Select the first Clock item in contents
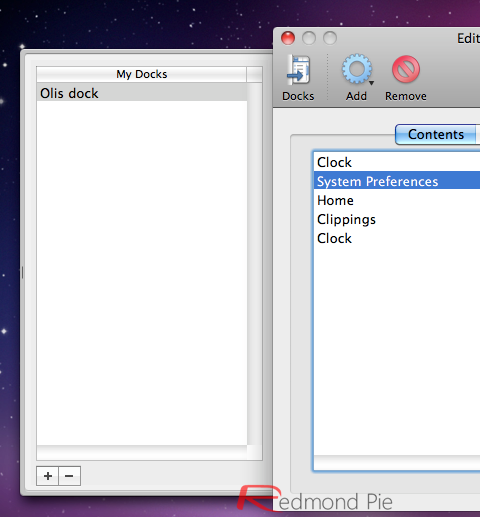 click(x=397, y=162)
